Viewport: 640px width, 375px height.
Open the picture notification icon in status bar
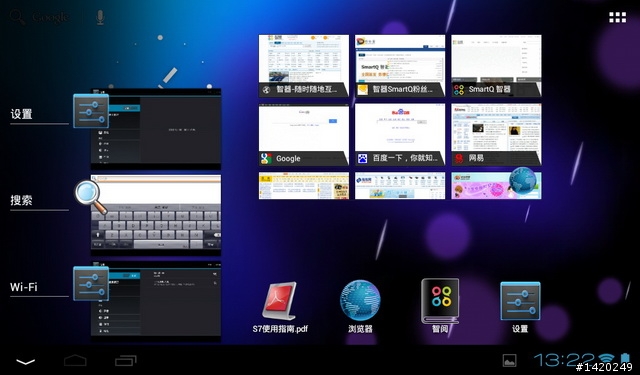pyautogui.click(x=509, y=360)
